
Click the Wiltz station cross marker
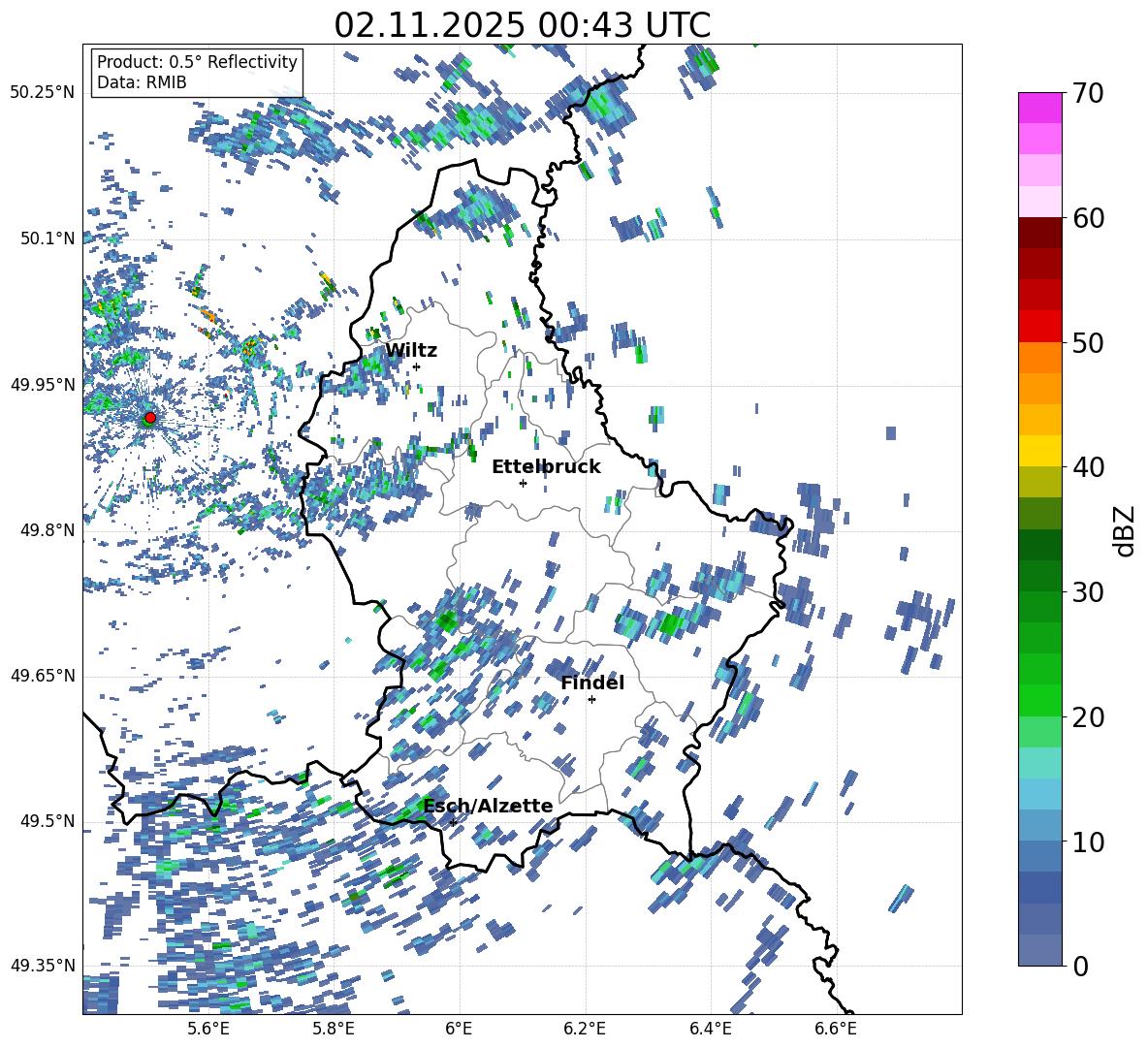click(x=417, y=366)
